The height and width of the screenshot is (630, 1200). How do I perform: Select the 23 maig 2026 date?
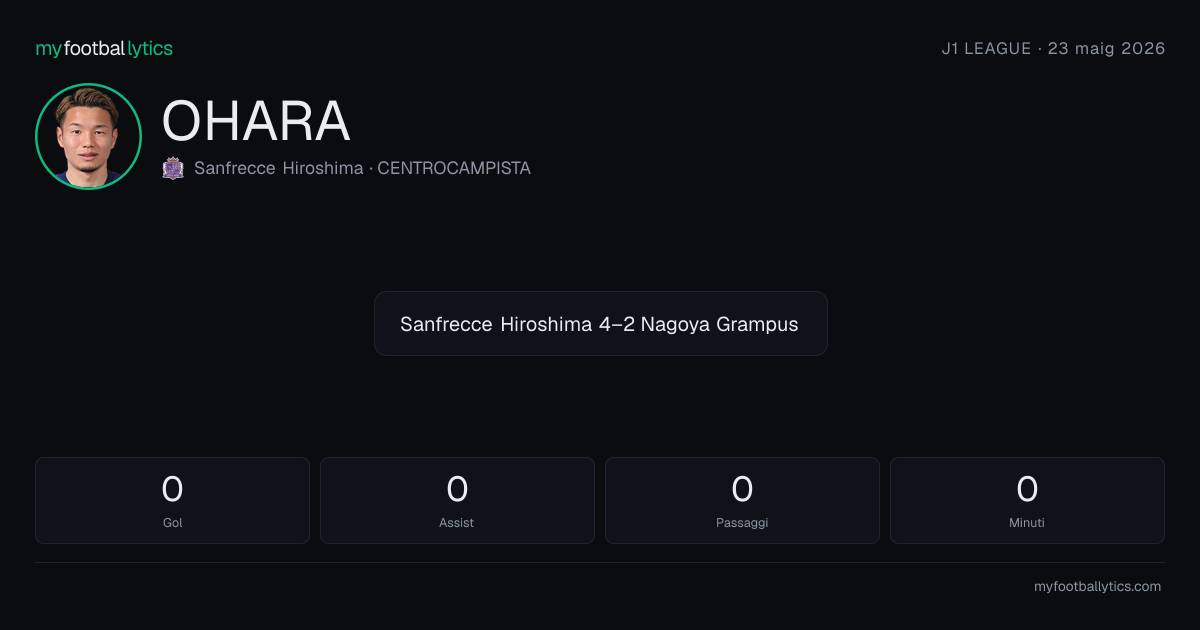point(1106,48)
